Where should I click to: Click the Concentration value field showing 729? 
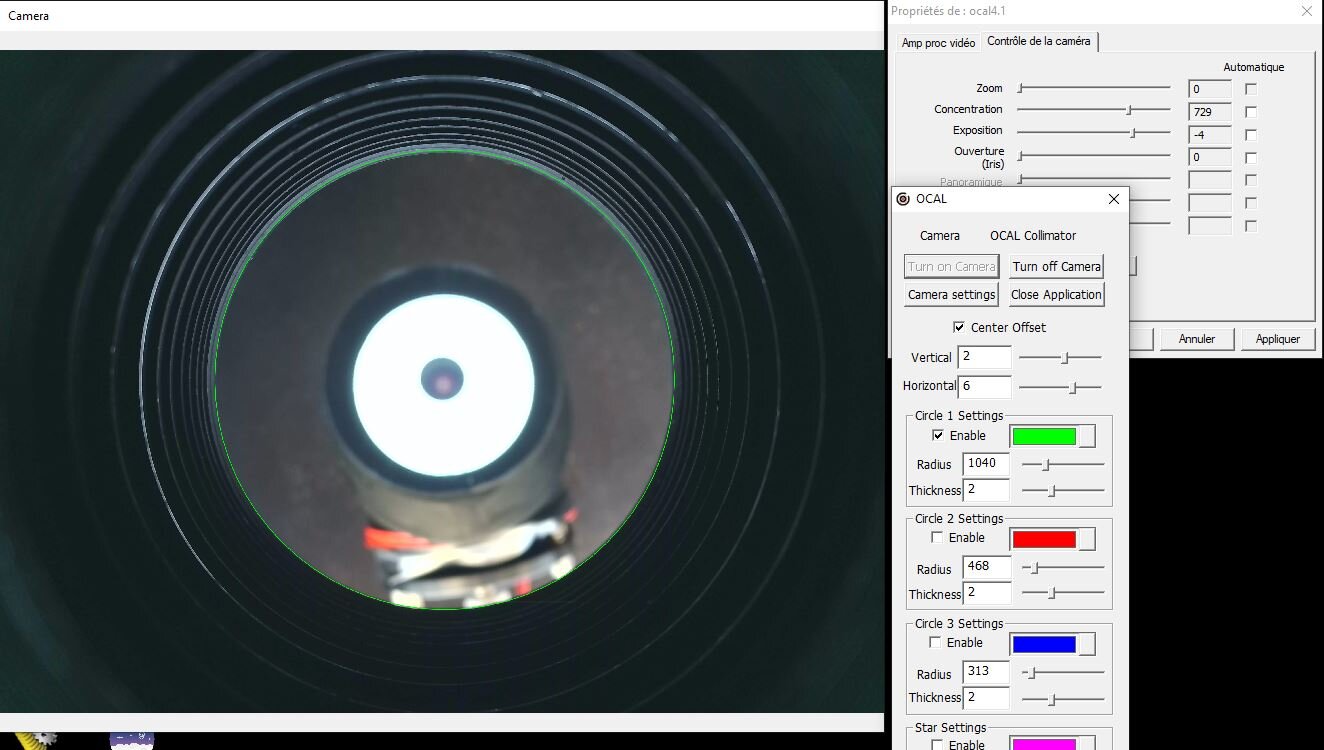(1210, 112)
